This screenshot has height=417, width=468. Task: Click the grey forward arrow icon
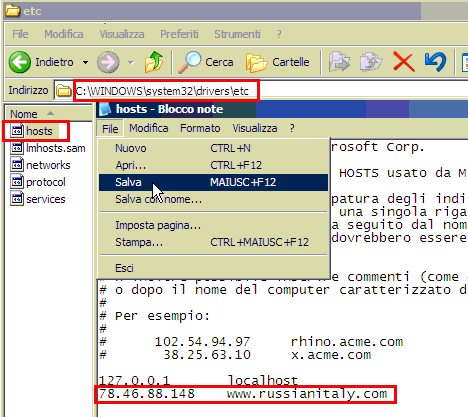tap(108, 62)
